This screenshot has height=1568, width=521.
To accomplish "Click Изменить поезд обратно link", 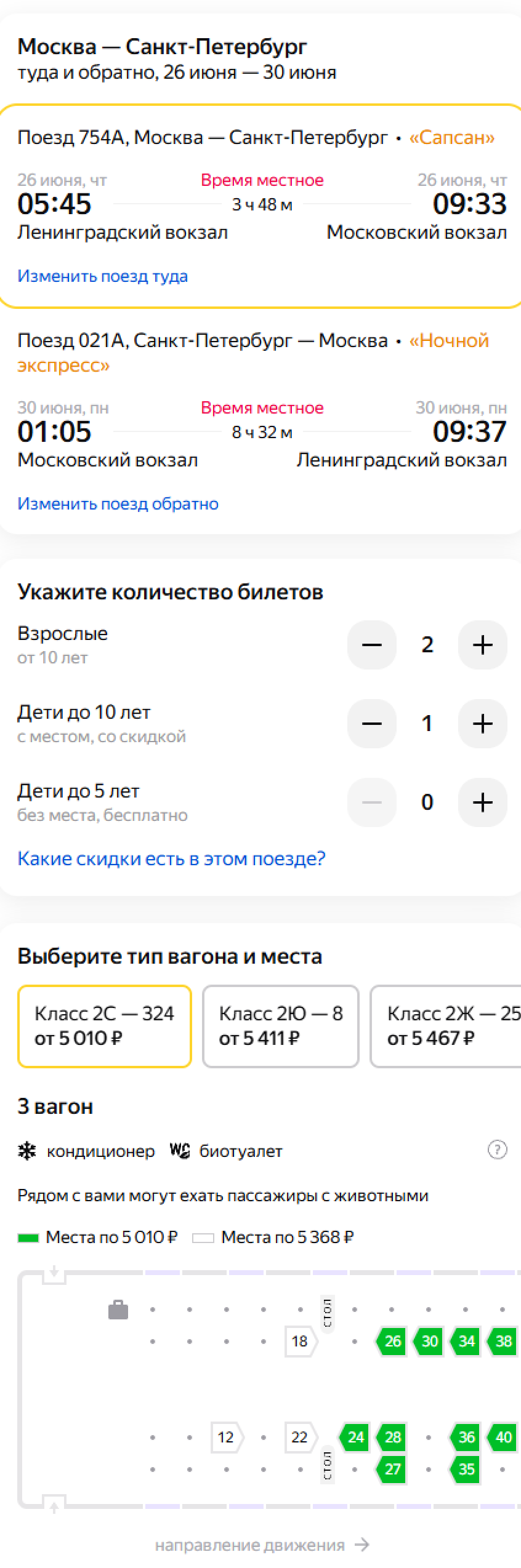I will tap(118, 504).
